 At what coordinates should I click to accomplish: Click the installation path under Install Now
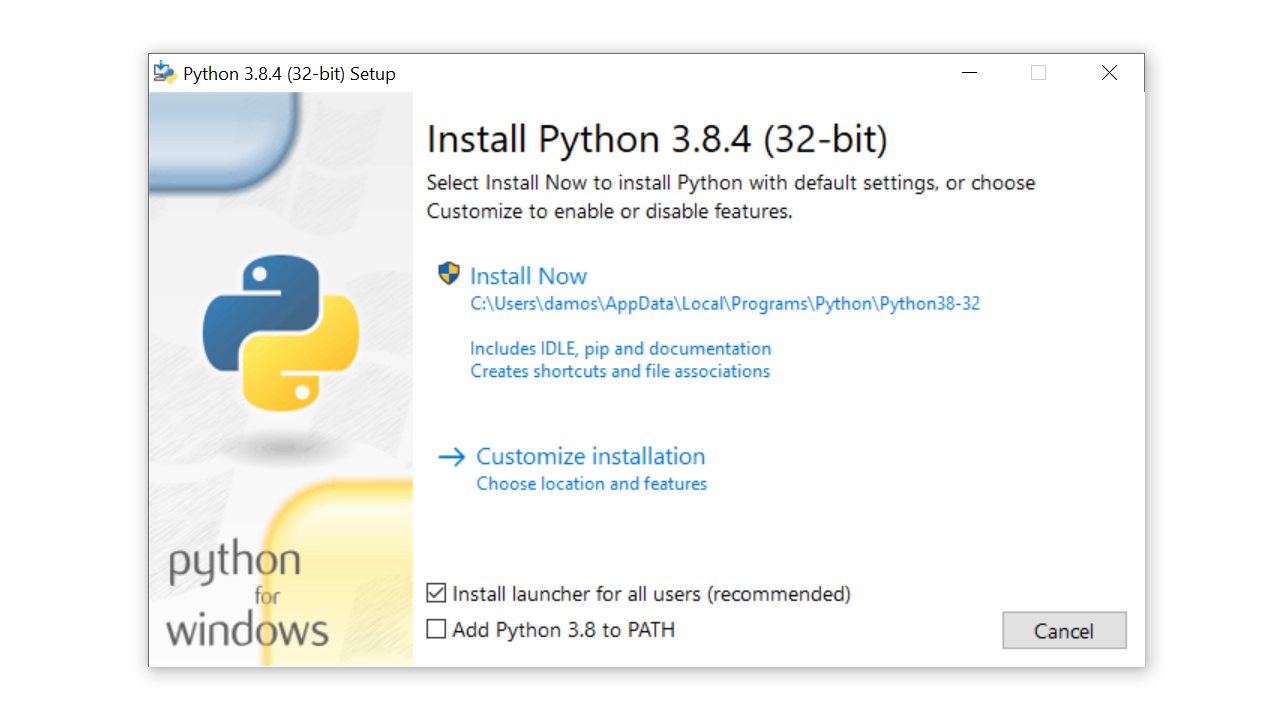point(724,303)
